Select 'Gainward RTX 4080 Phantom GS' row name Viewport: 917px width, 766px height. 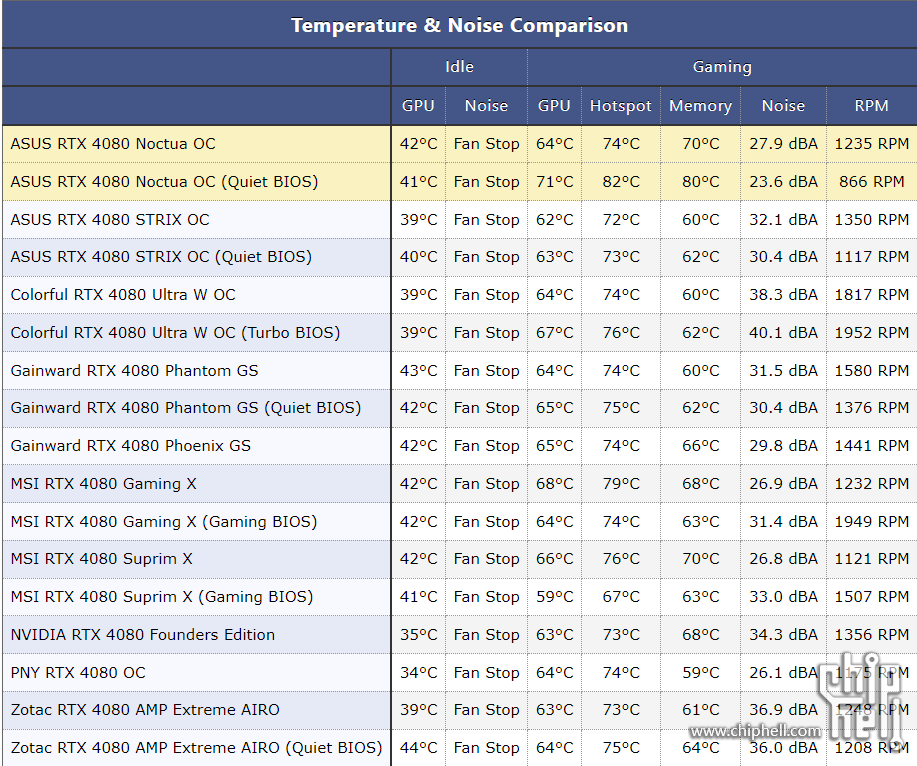(x=135, y=371)
